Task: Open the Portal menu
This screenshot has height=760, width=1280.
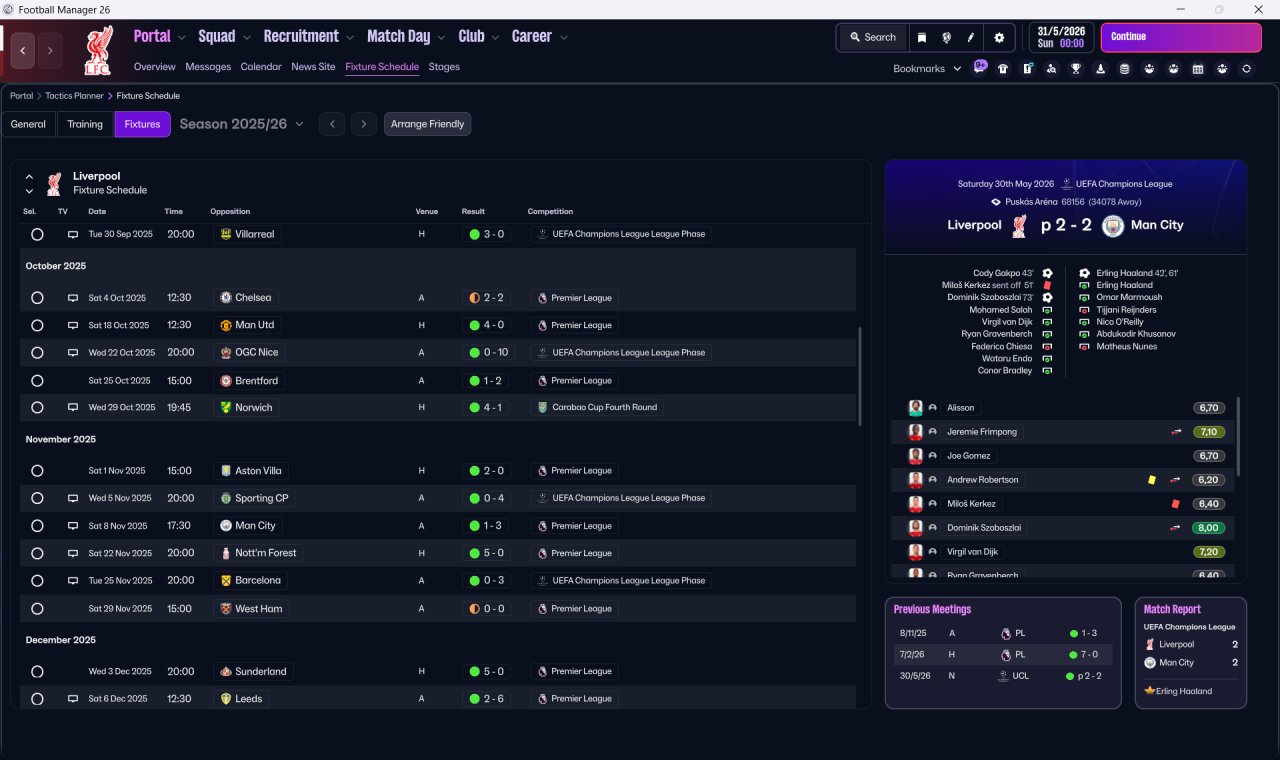Action: [152, 36]
